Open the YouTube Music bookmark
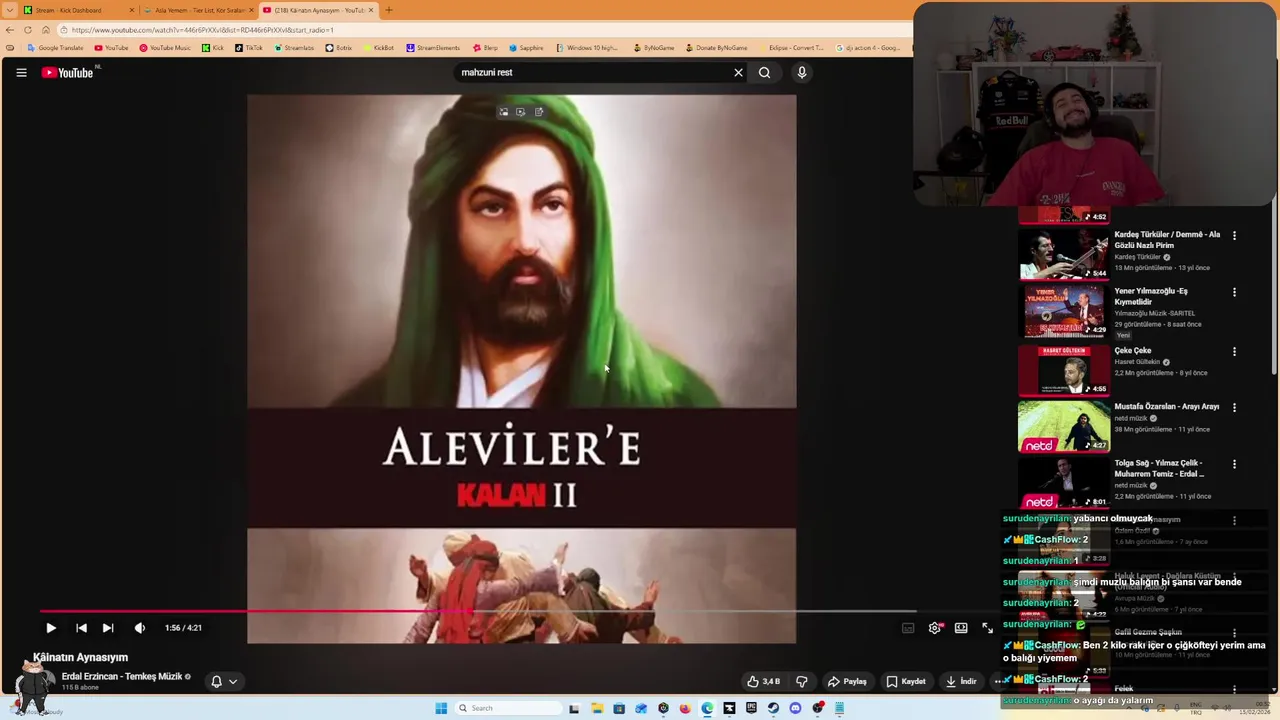1280x720 pixels. point(165,48)
